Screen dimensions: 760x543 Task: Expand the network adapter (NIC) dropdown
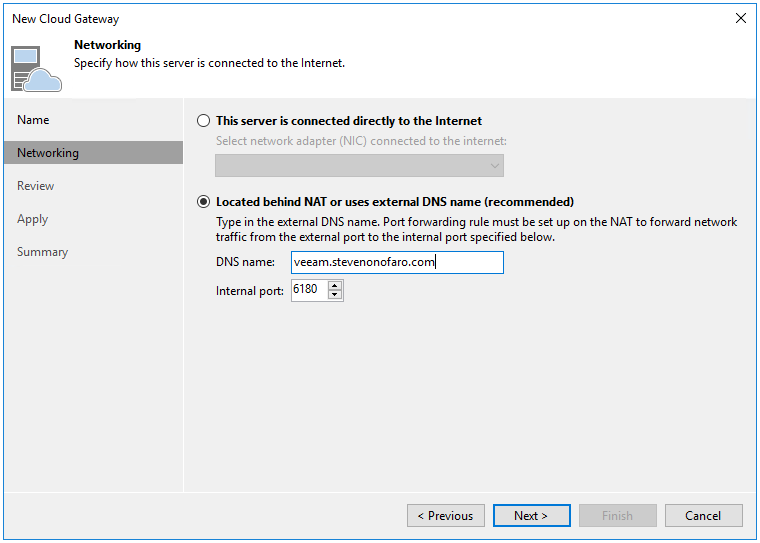359,165
